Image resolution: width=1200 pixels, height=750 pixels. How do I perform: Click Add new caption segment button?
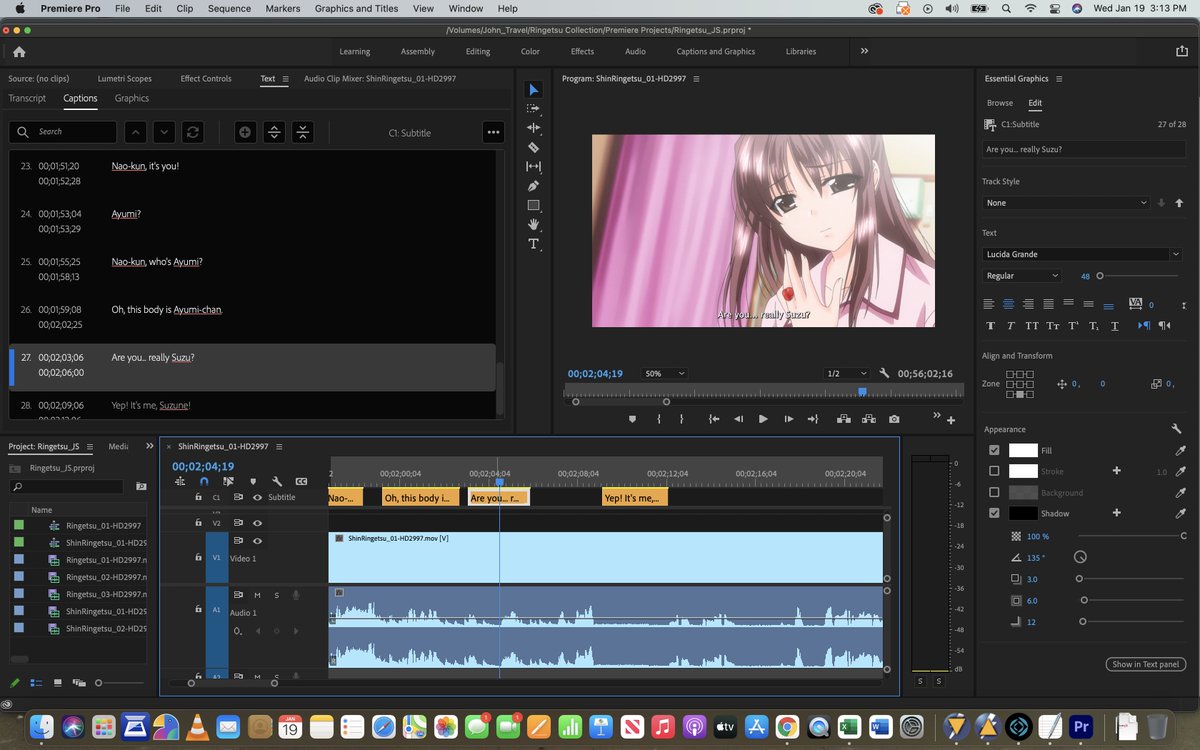[245, 132]
